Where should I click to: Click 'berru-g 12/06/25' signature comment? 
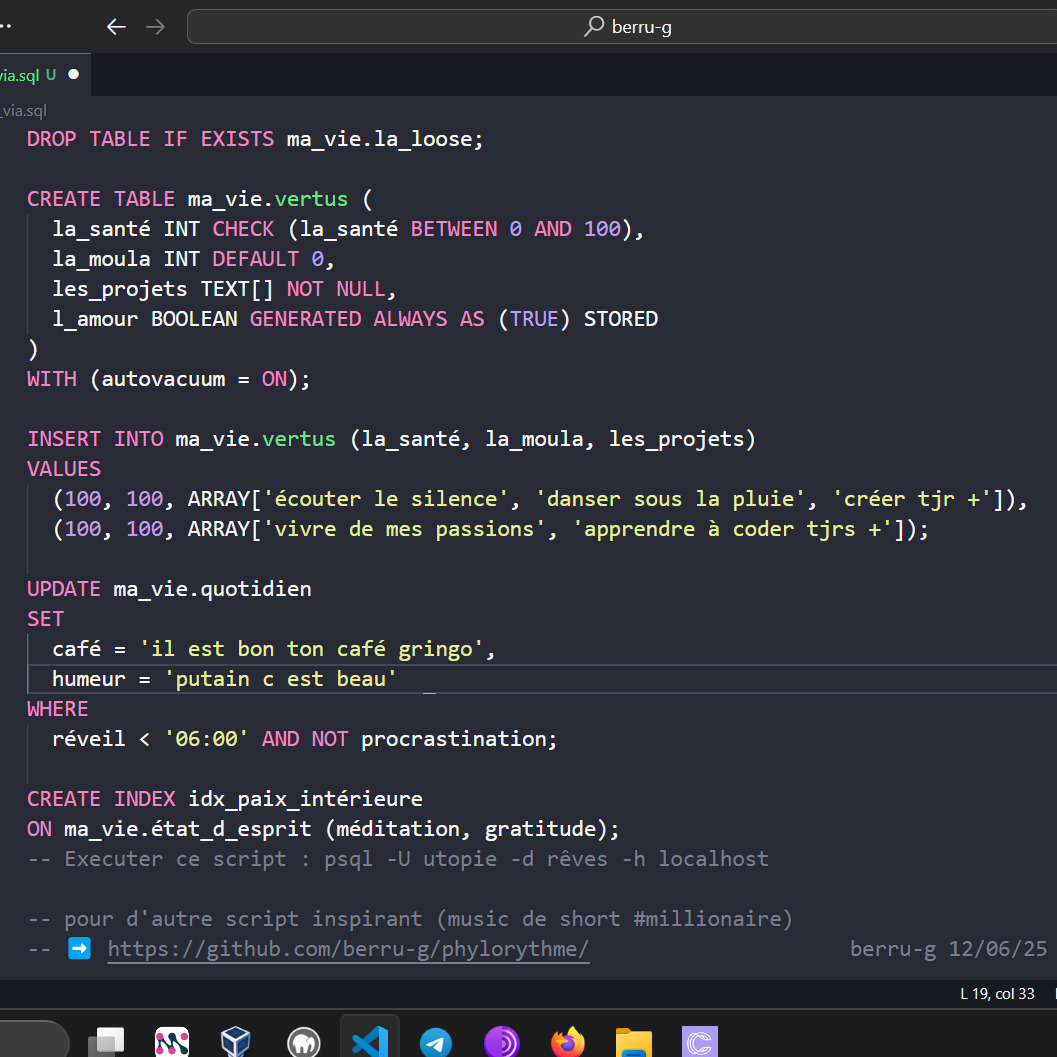(948, 949)
